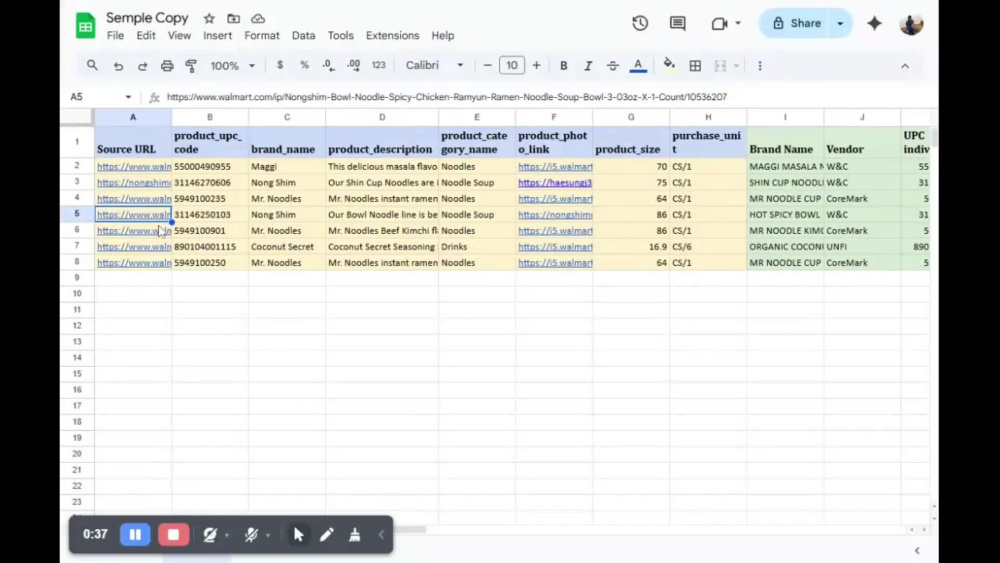This screenshot has height=563, width=1000.
Task: Open the Help menu
Action: (443, 36)
